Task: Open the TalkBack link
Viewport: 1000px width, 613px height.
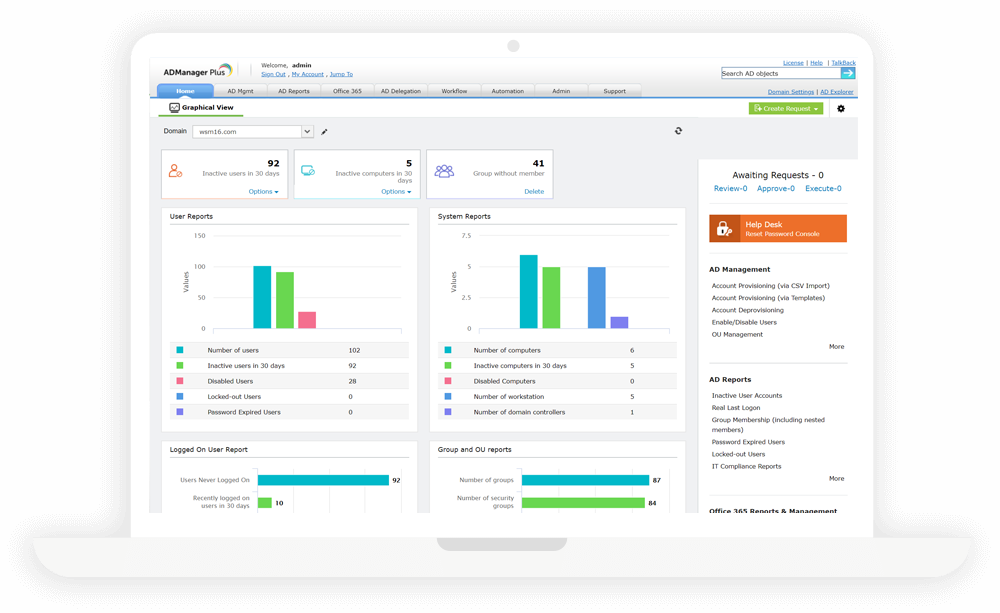Action: 843,63
